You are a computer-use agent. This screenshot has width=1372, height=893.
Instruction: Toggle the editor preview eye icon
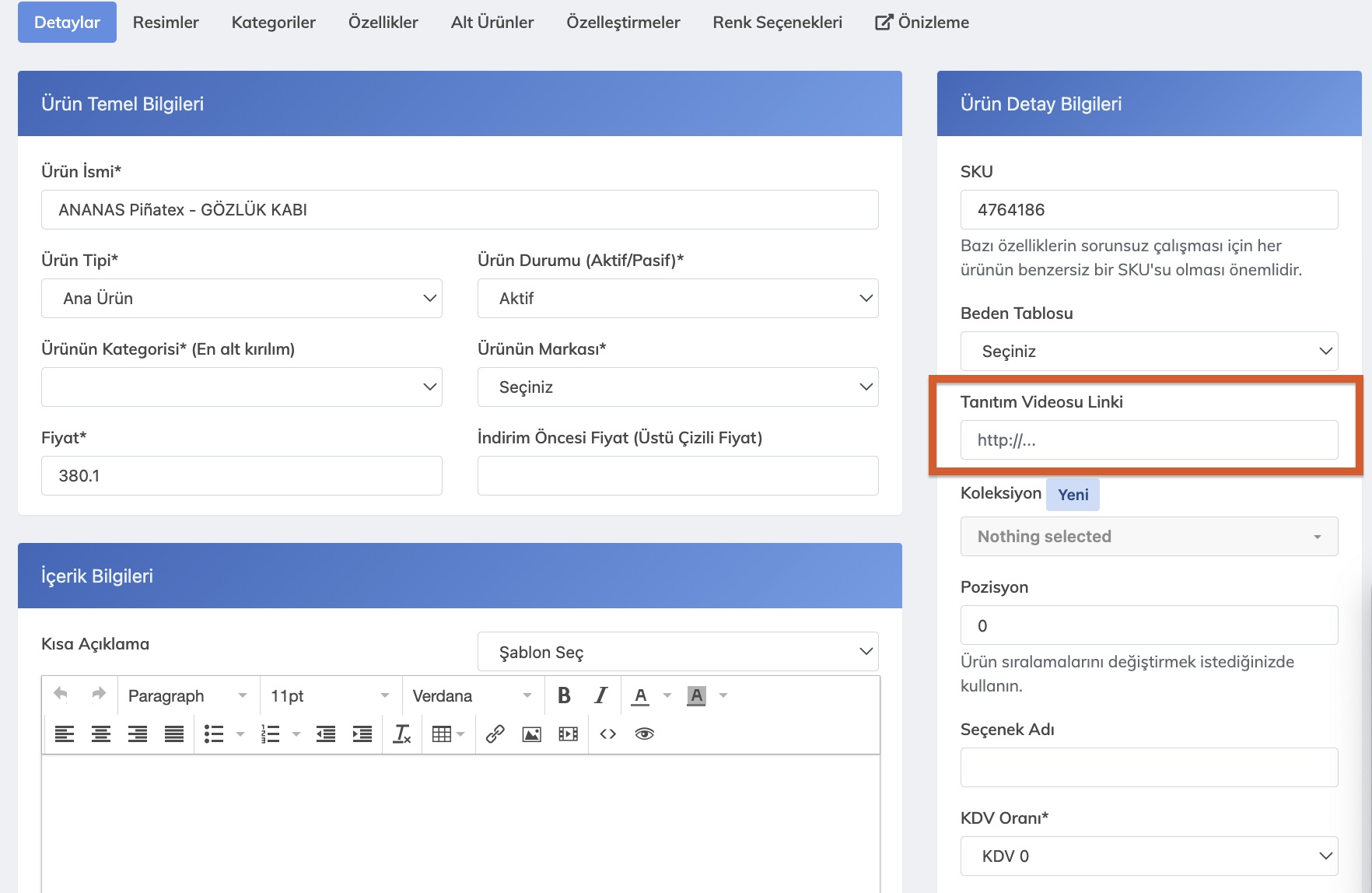(x=644, y=734)
